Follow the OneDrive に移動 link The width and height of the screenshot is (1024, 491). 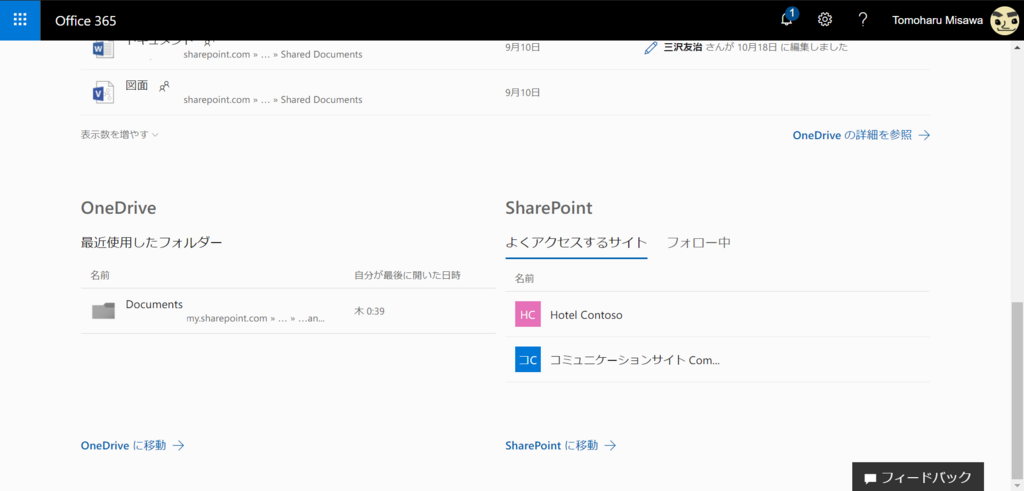pos(133,445)
